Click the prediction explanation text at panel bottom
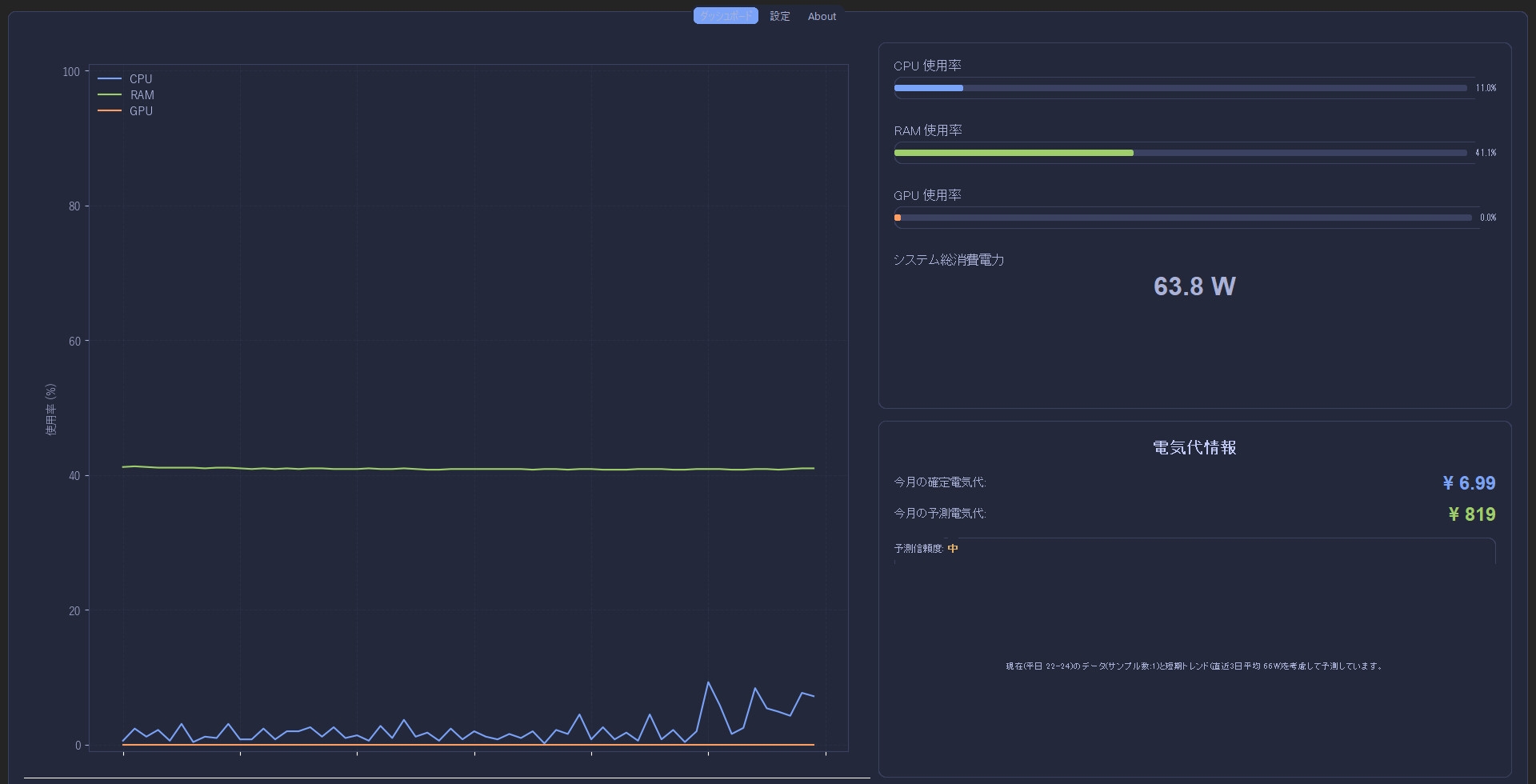This screenshot has height=784, width=1536. click(1194, 666)
